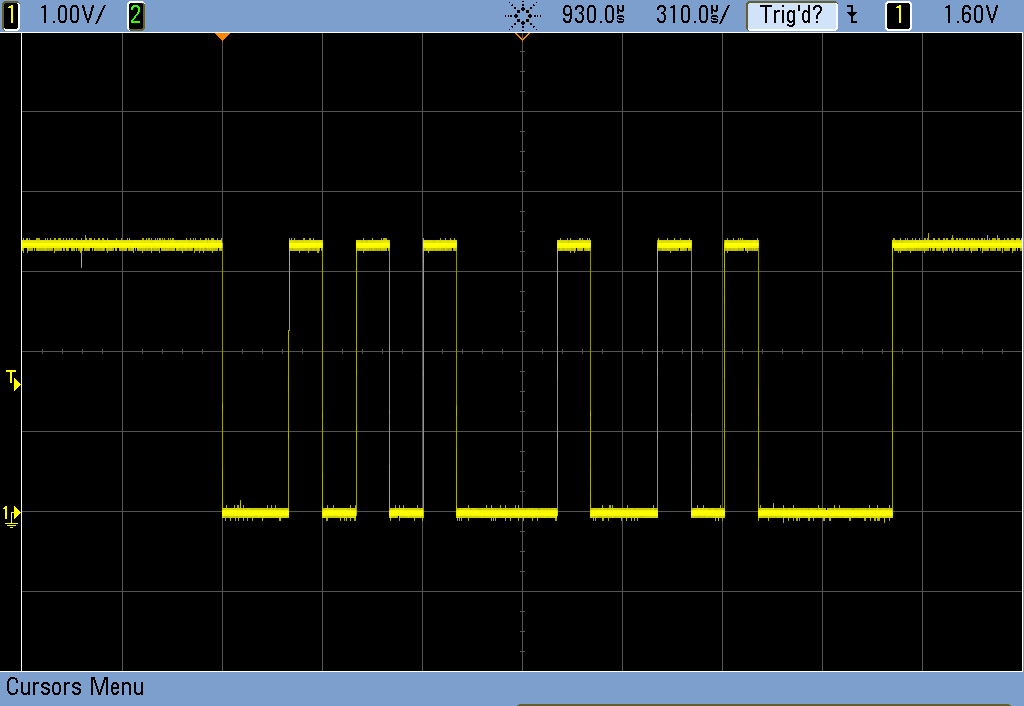Click the idle high trace at far right
Screen dimensions: 1024x706
point(957,244)
